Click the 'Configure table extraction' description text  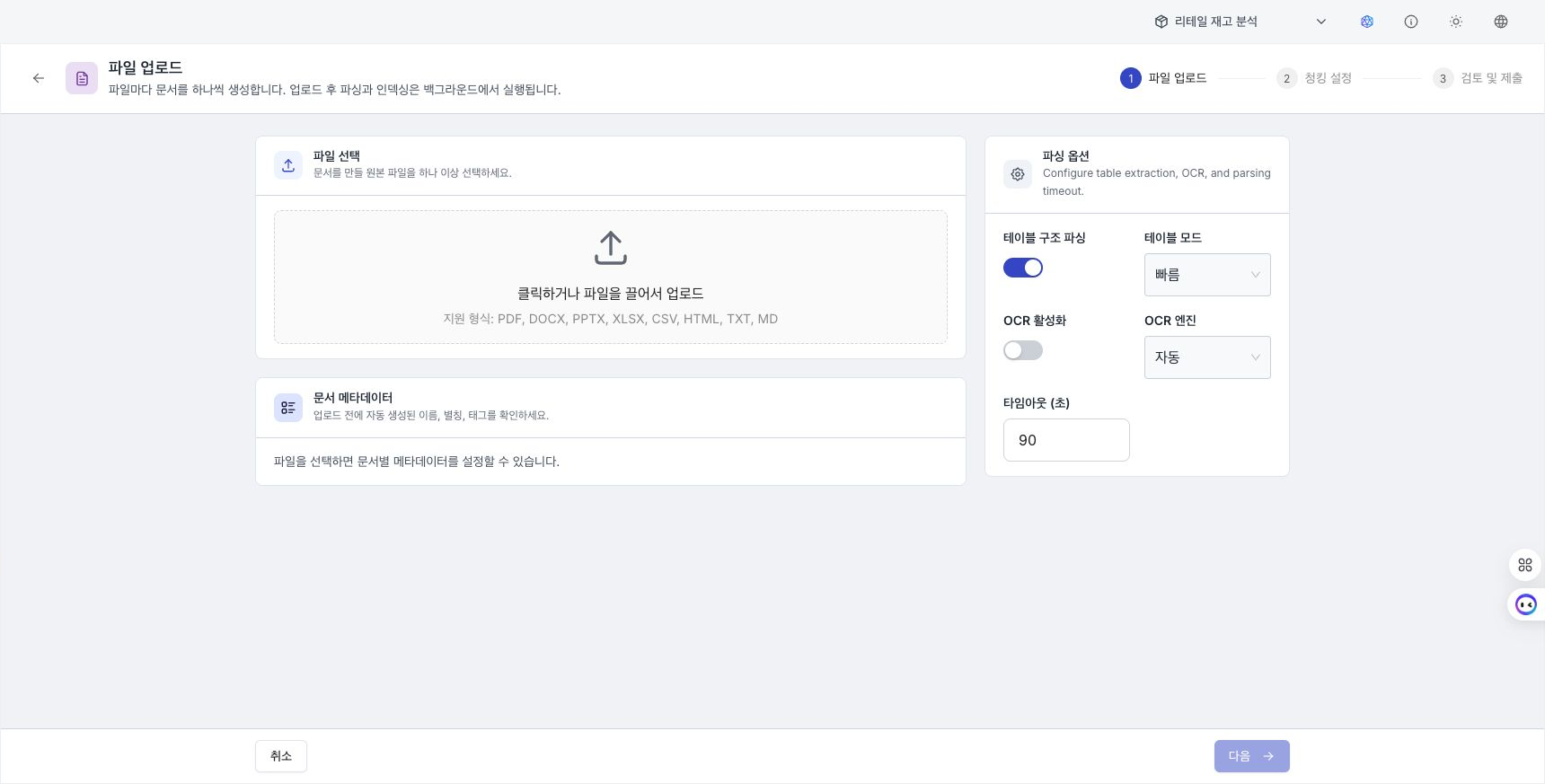[x=1157, y=182]
